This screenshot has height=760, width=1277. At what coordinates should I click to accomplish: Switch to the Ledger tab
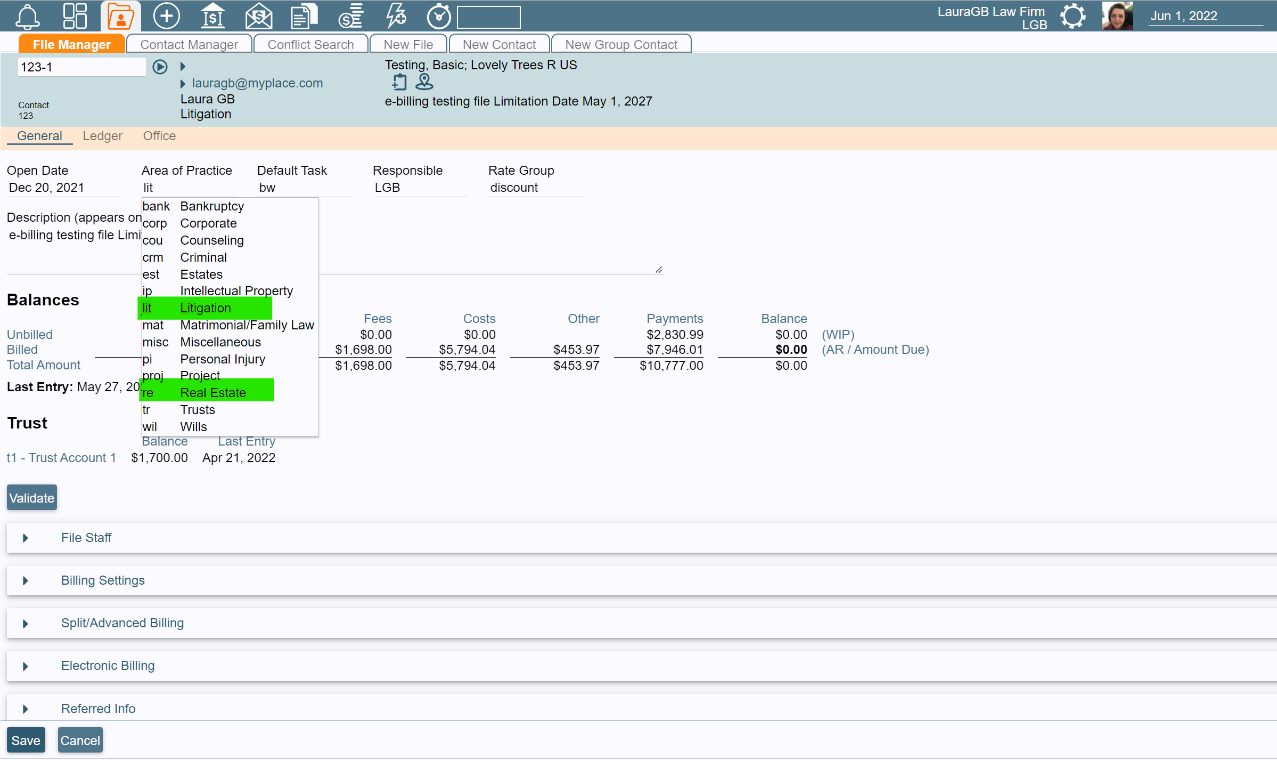102,135
